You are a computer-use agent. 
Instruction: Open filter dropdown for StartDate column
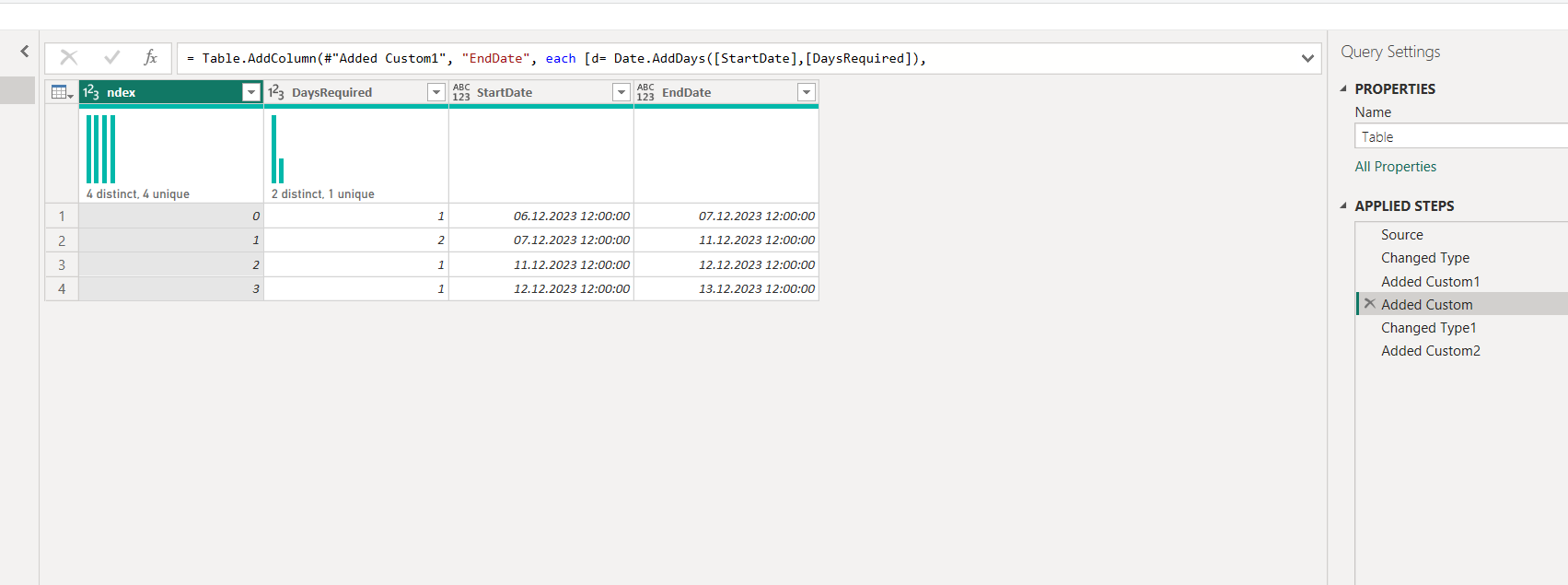point(621,92)
